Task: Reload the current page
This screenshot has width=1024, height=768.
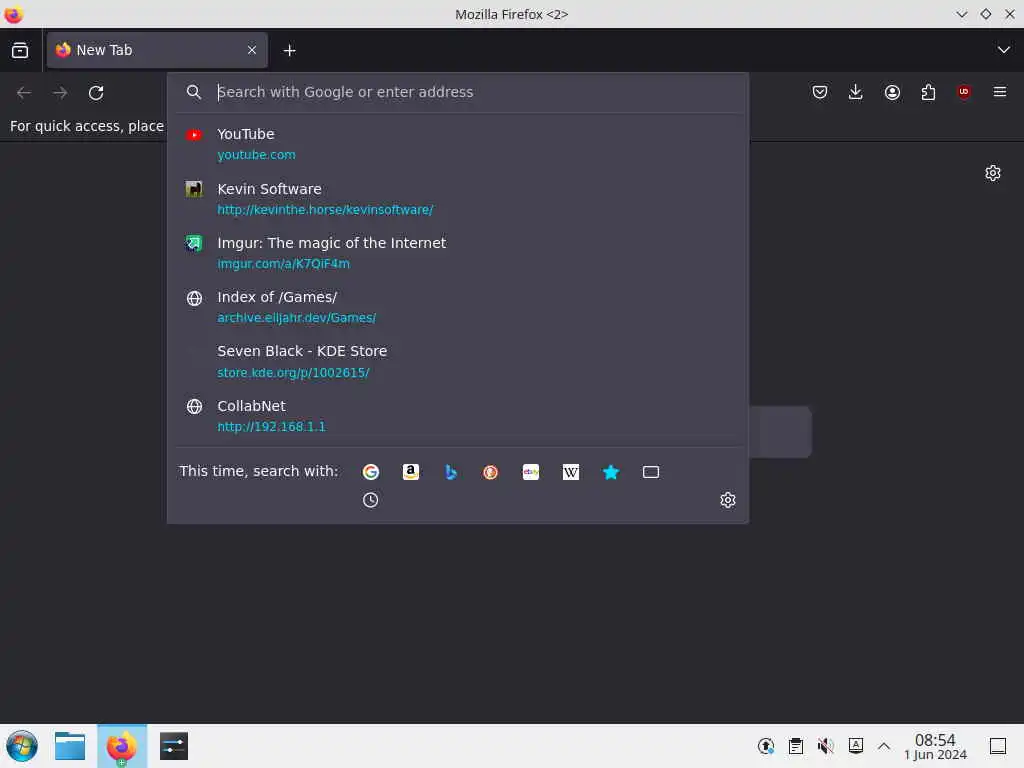Action: 96,93
